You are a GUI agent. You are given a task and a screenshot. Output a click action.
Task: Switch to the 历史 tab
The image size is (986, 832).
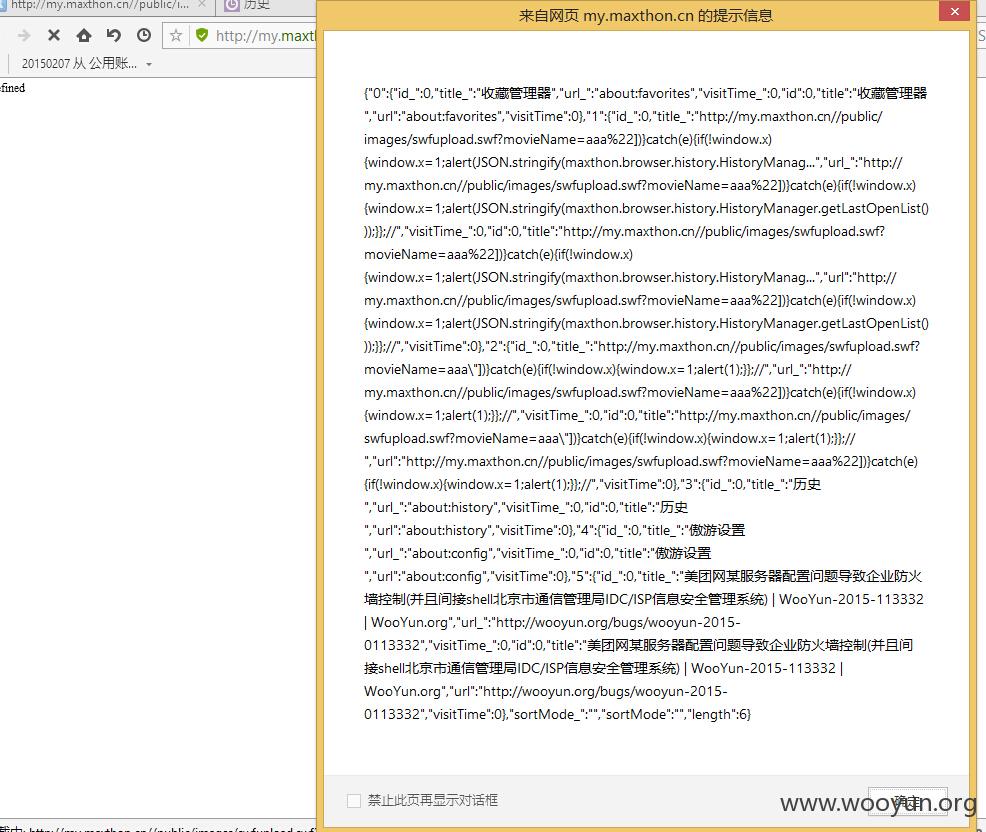pyautogui.click(x=257, y=5)
